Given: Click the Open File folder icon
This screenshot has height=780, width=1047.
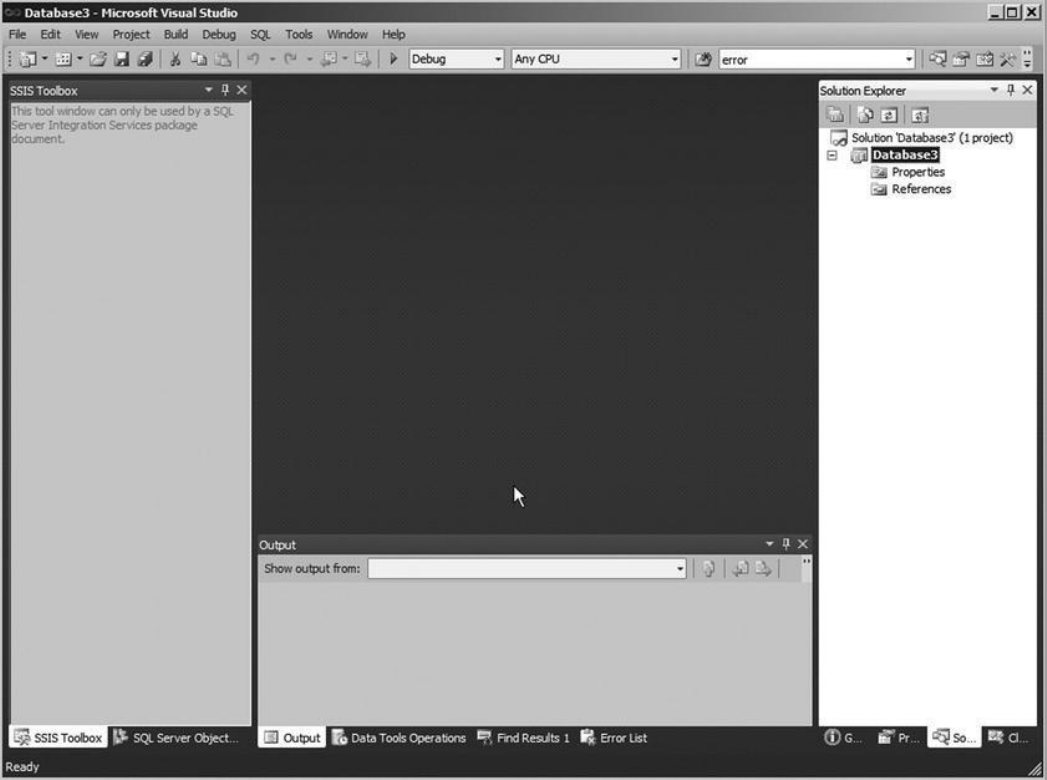Looking at the screenshot, I should (97, 59).
